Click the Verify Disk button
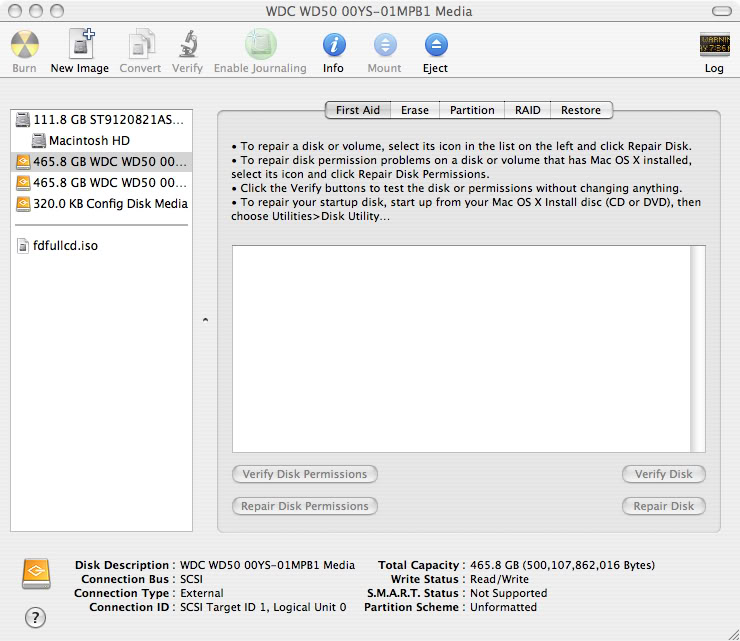This screenshot has width=740, height=641. (664, 474)
